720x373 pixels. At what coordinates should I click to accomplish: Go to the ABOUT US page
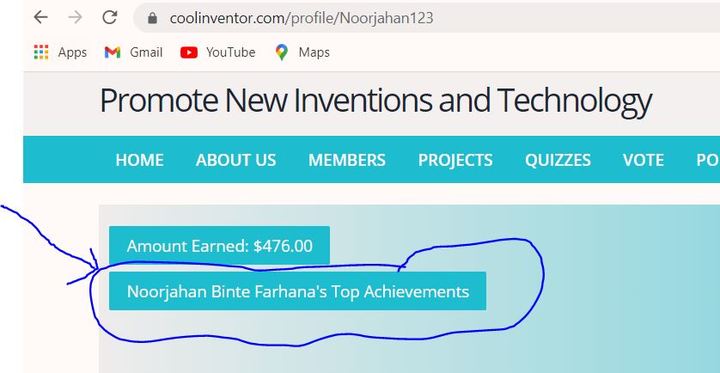tap(236, 160)
